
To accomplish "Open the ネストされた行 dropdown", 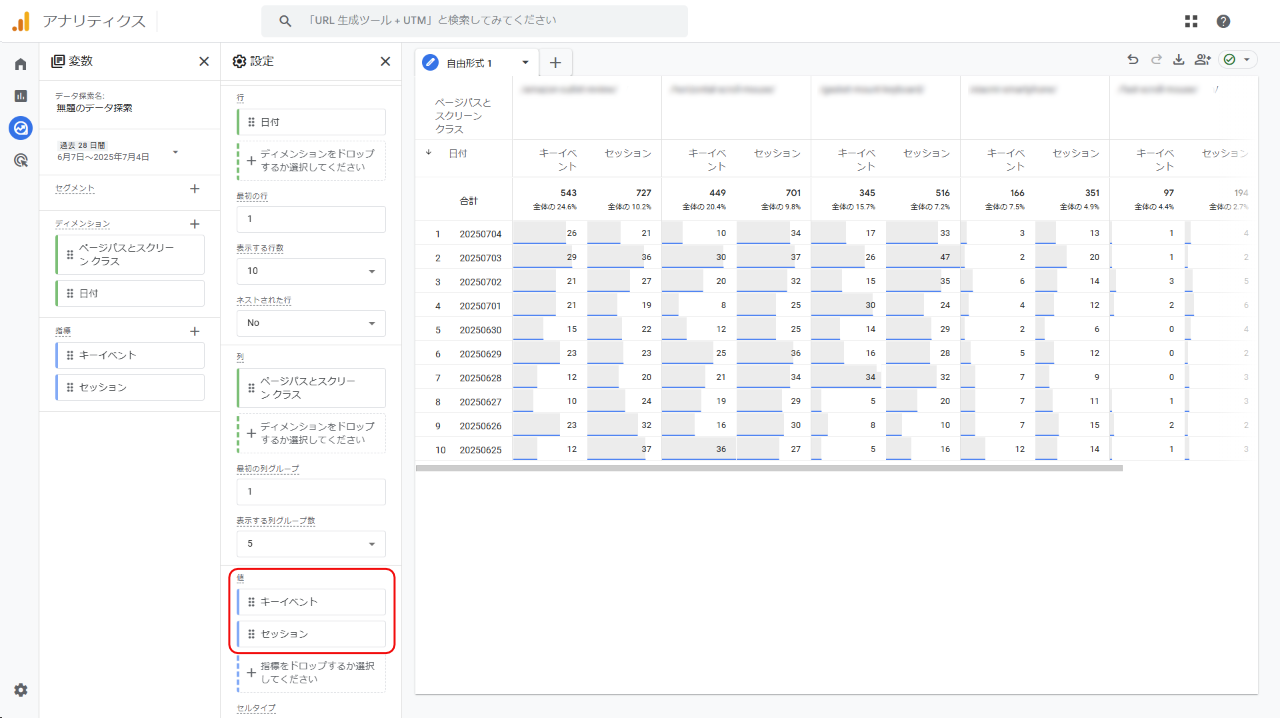I will (311, 323).
